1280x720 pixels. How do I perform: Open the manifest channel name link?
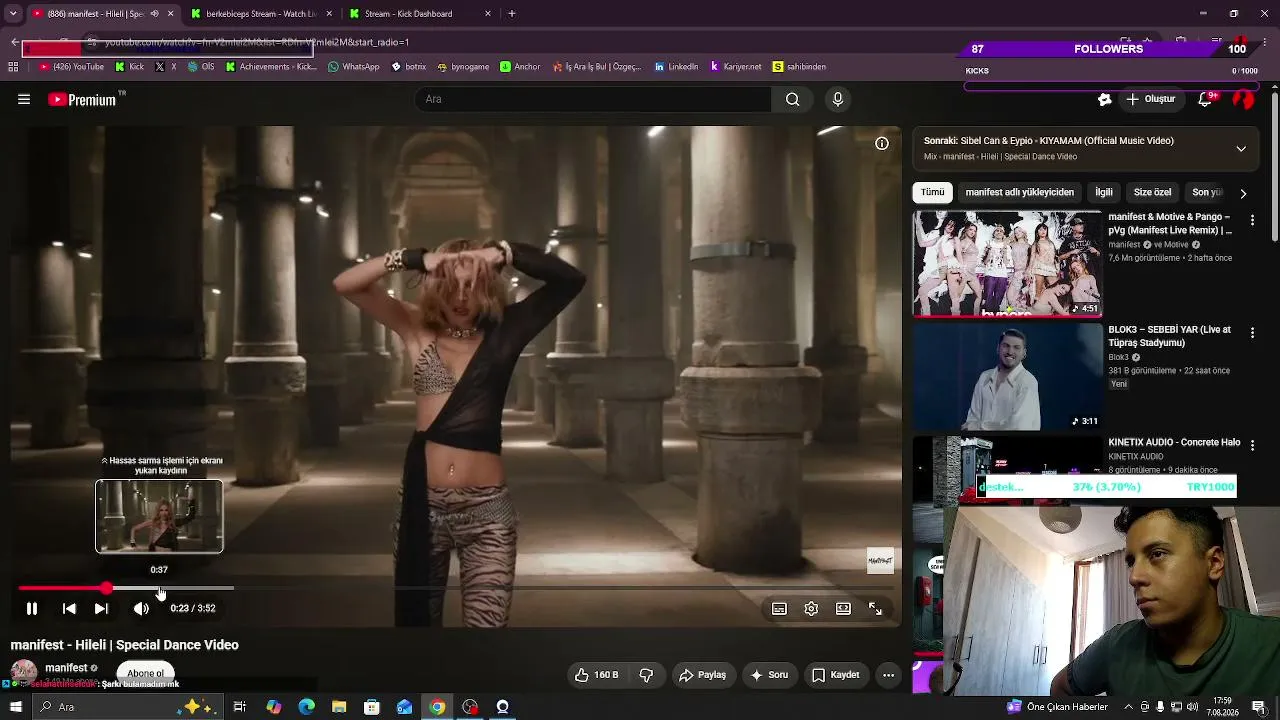[66, 668]
